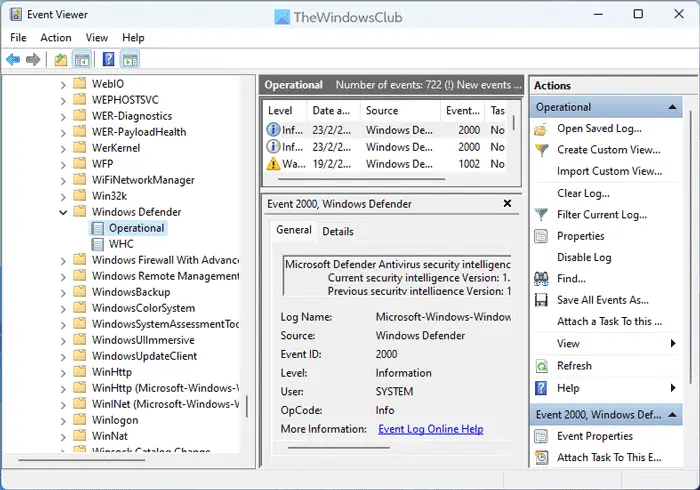Click Disable Log action
The width and height of the screenshot is (700, 490).
click(x=584, y=257)
